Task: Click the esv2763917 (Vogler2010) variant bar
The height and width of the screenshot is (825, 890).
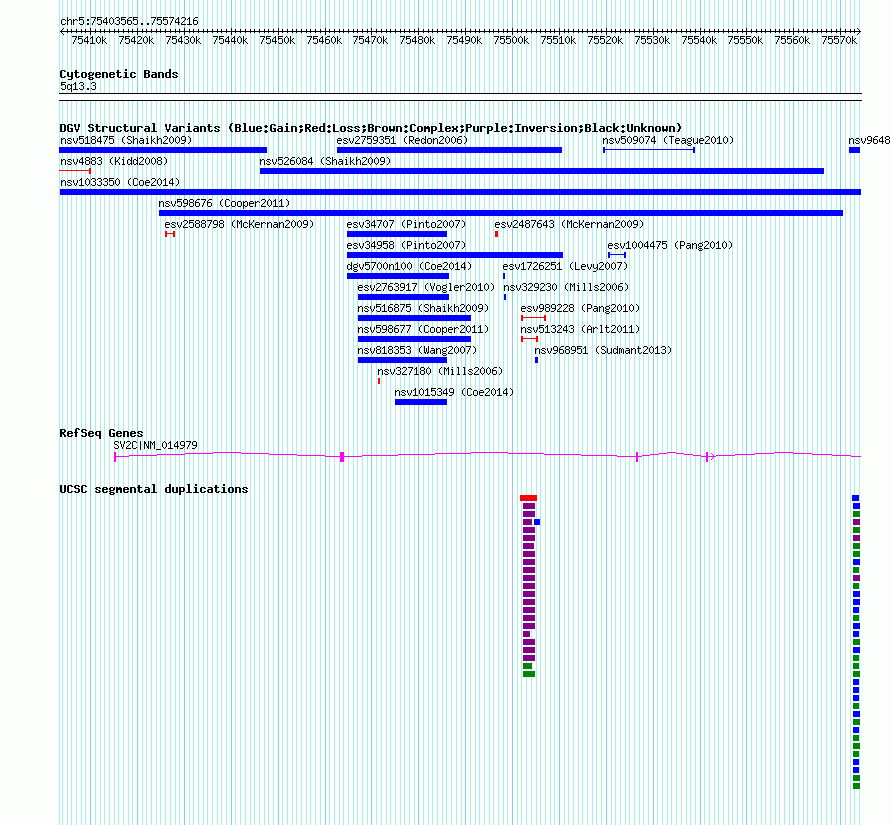Action: (x=404, y=297)
